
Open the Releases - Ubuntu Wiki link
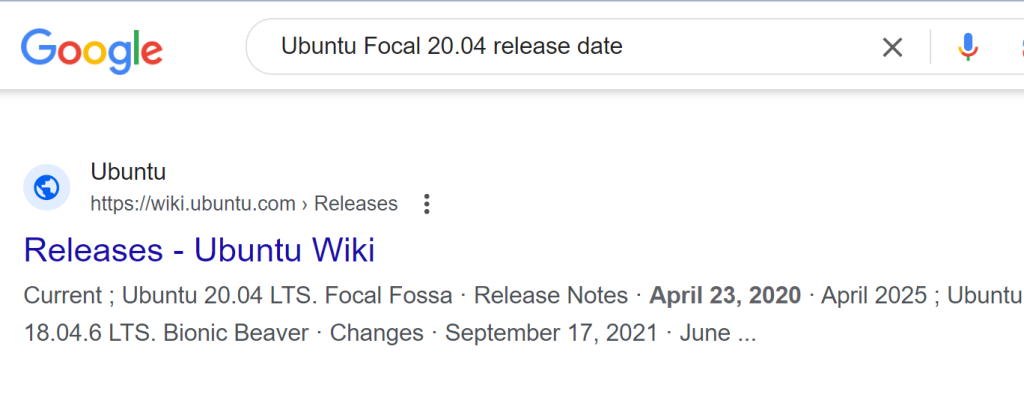click(199, 250)
